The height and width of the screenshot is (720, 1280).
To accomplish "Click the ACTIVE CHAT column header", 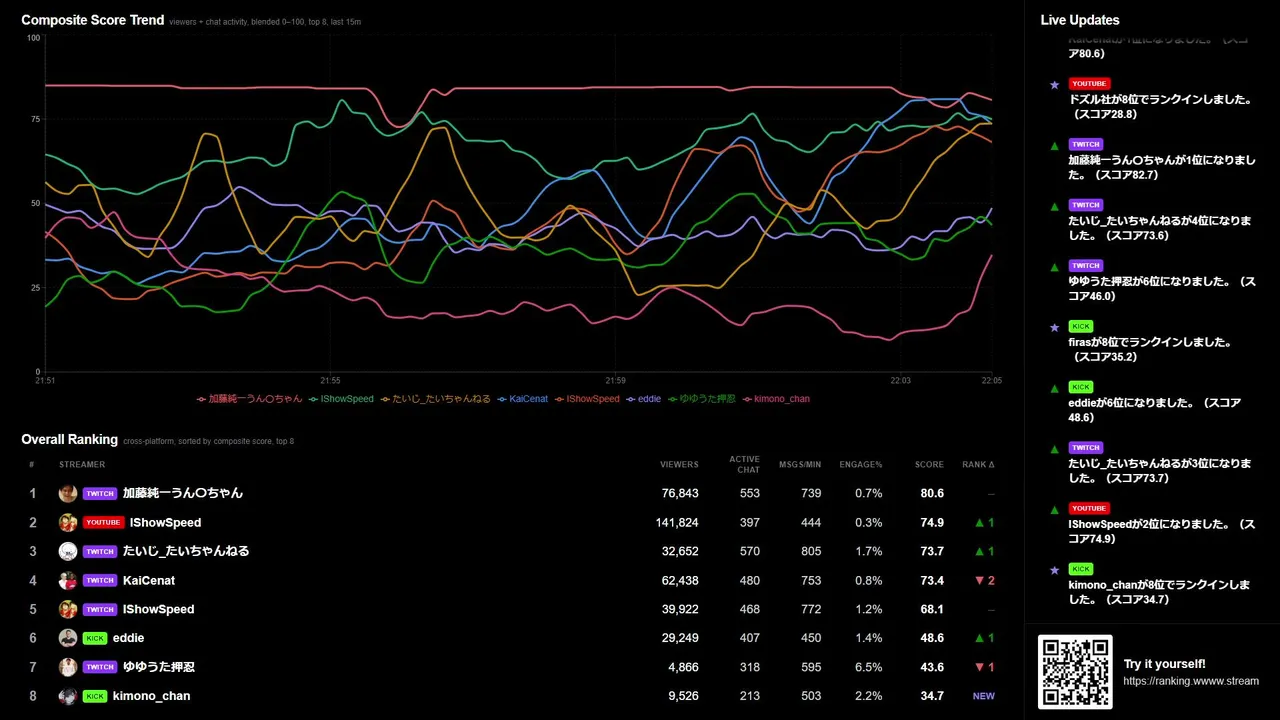I will pos(744,465).
